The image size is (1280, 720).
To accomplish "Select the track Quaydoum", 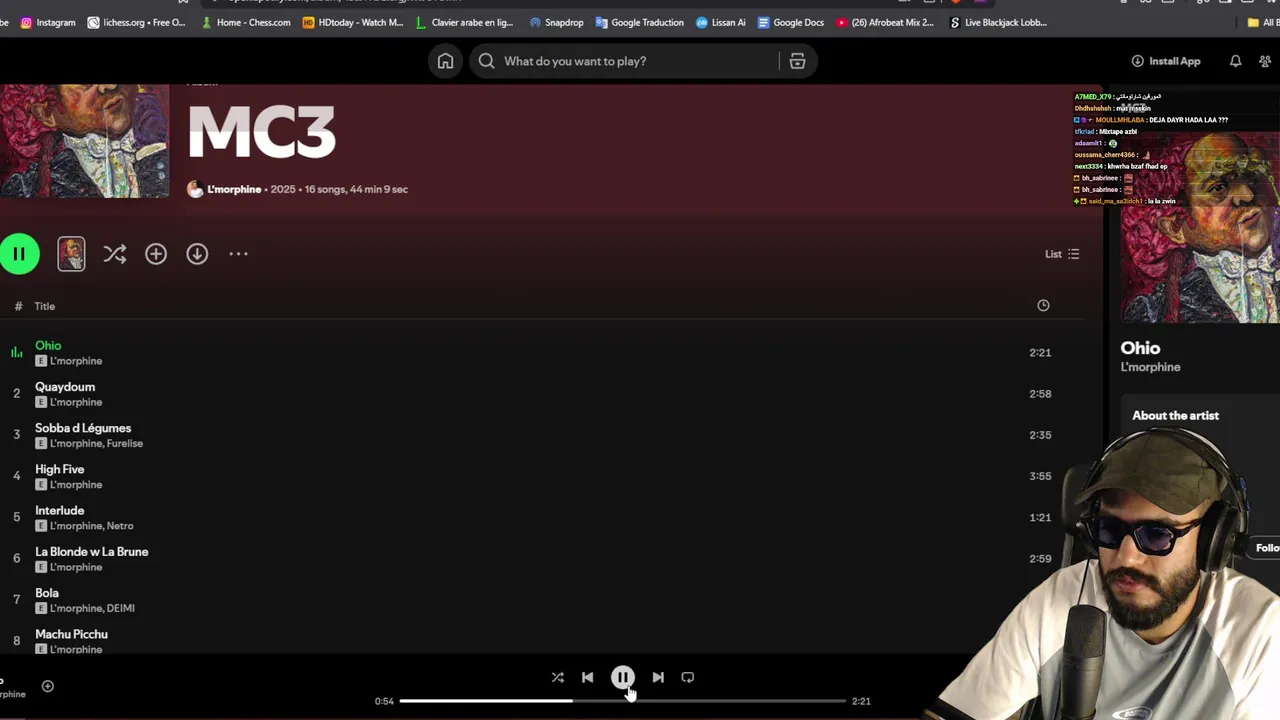I will 65,387.
